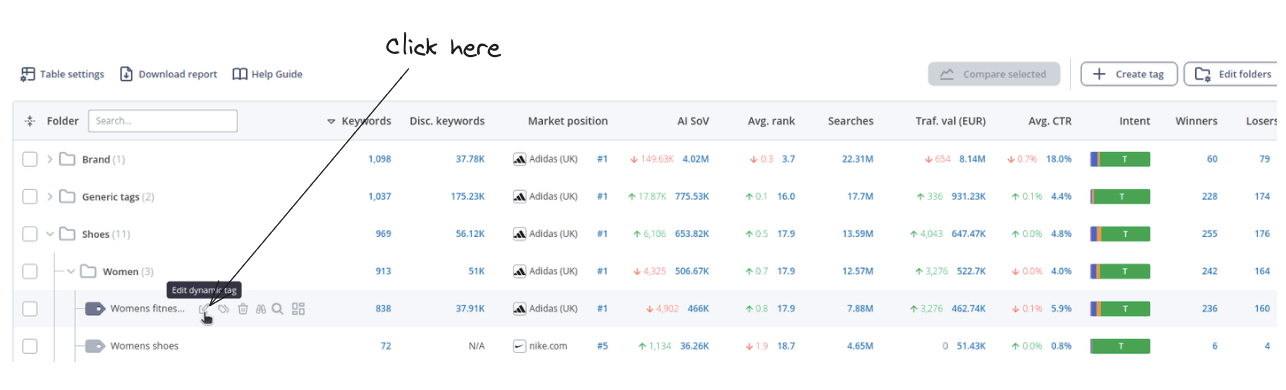Screen dimensions: 1286x390
Task: Delete the Womens fitness tag with trash icon
Action: (x=243, y=309)
